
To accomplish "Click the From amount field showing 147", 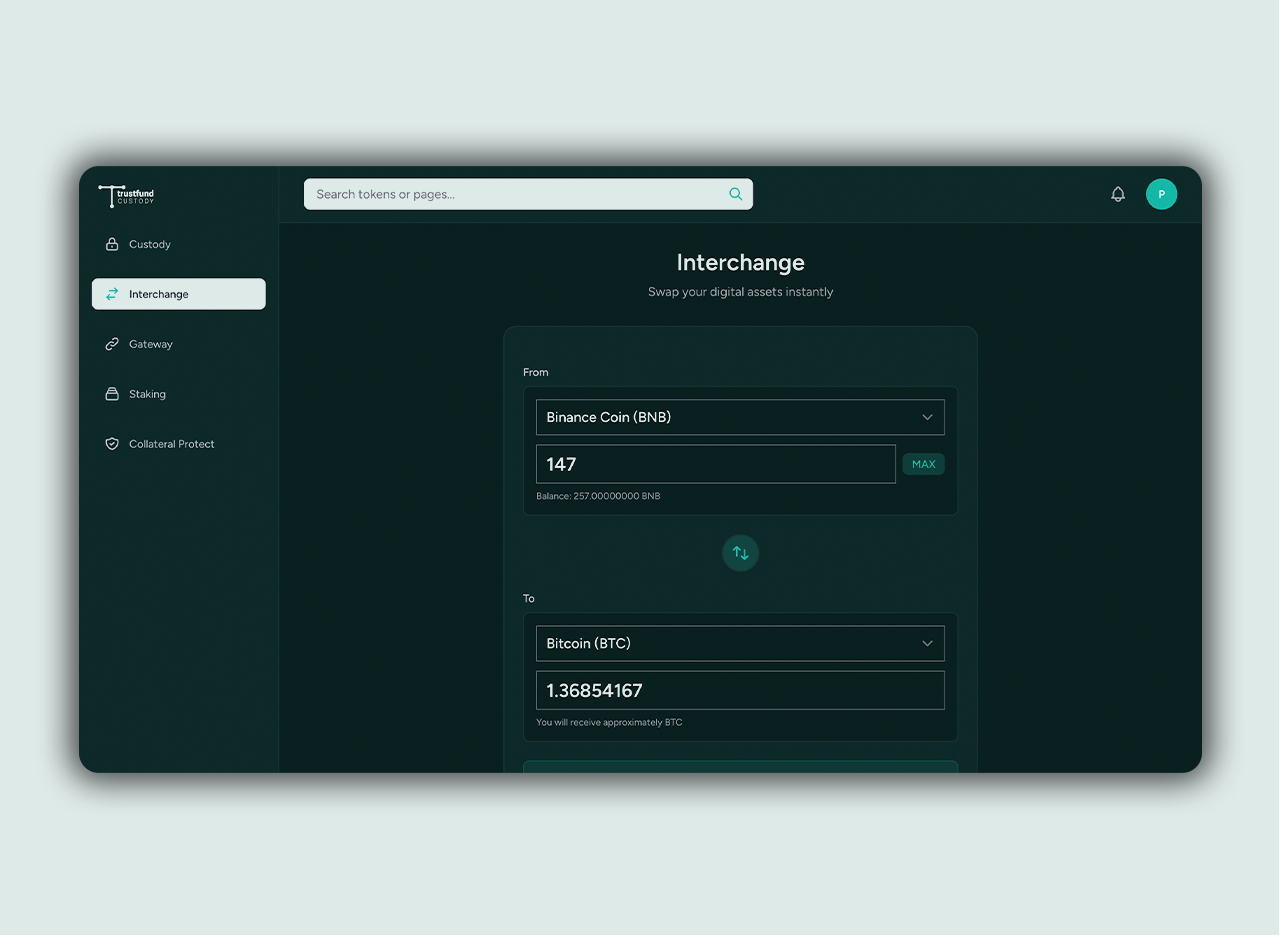I will tap(715, 464).
